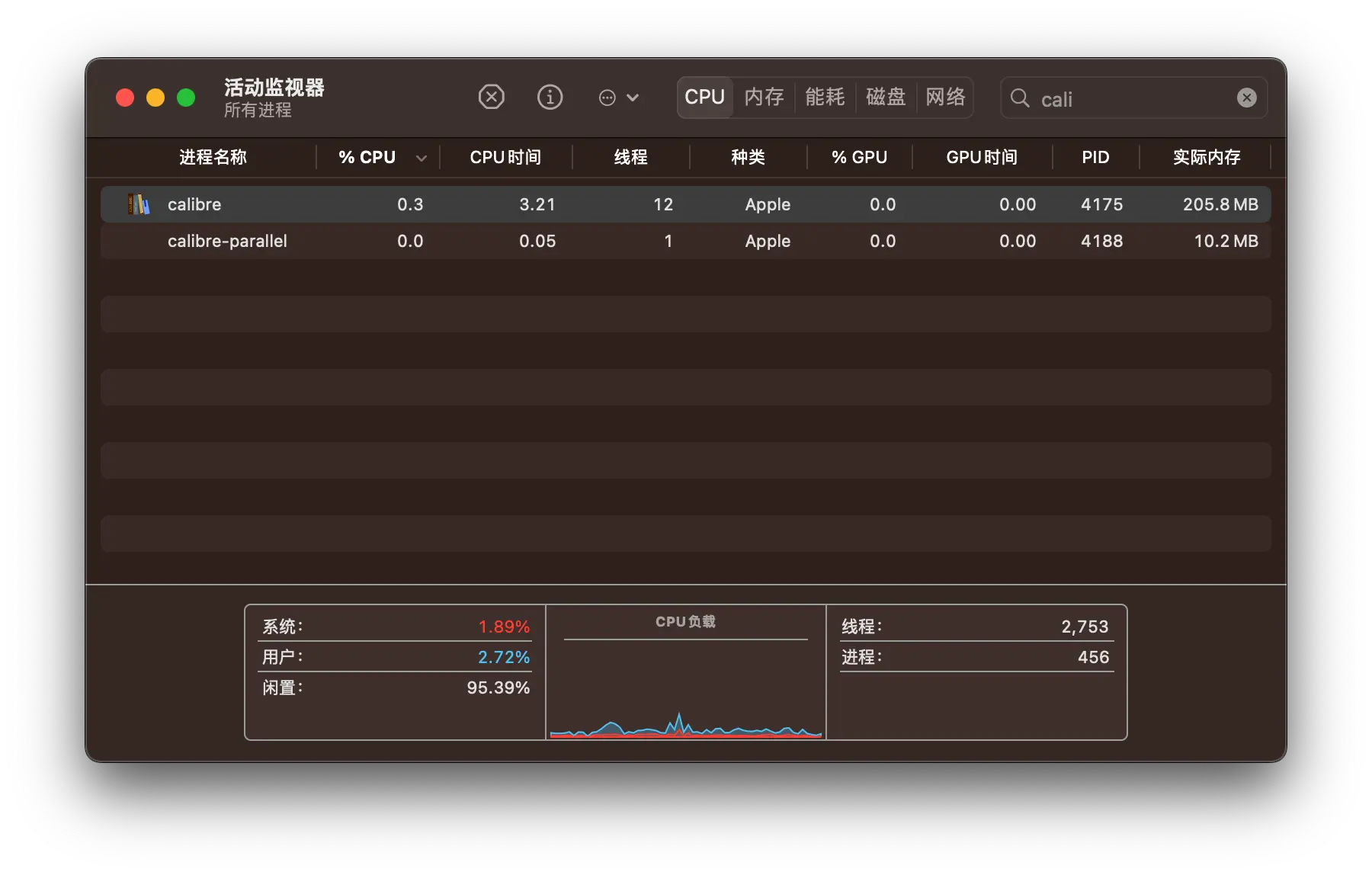This screenshot has width=1372, height=875.
Task: Select the CPU tab
Action: (705, 98)
